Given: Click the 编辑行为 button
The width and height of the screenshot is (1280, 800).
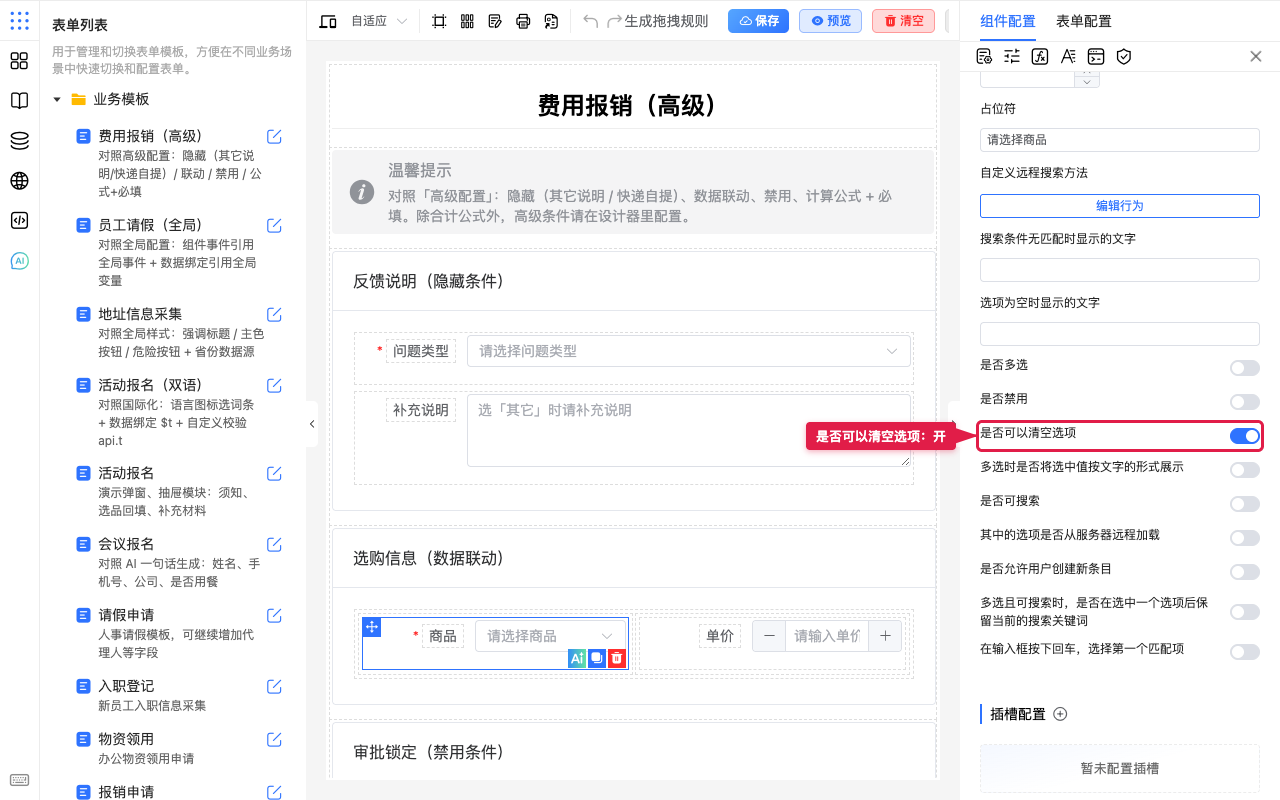Looking at the screenshot, I should [x=1120, y=206].
